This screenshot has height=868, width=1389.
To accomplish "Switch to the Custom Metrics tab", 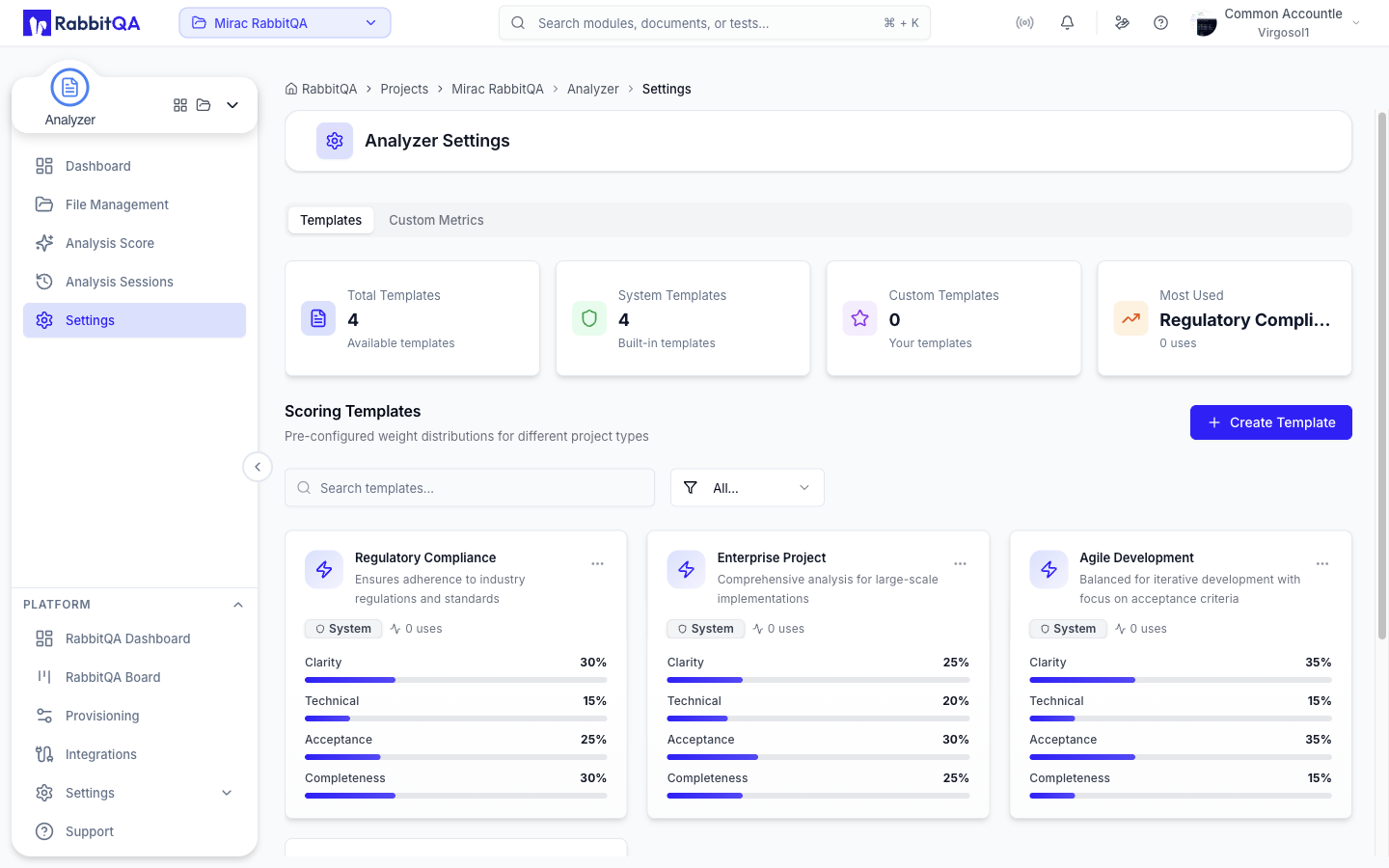I will click(x=436, y=220).
